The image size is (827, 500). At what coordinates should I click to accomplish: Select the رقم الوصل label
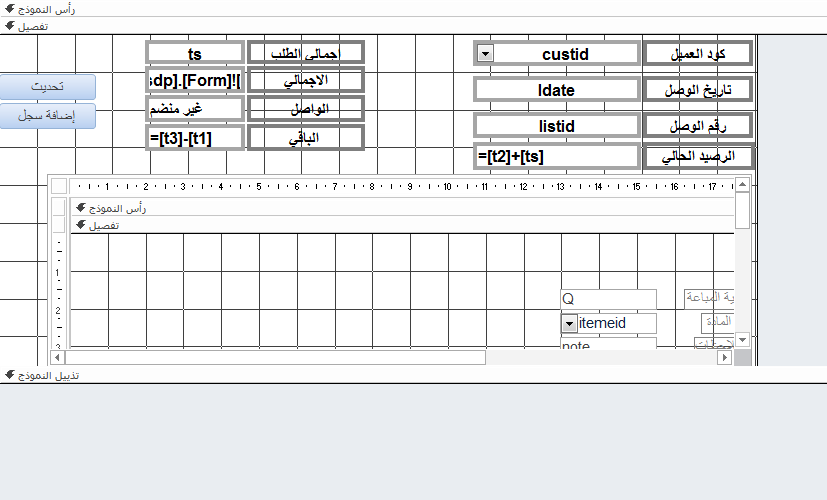[x=697, y=126]
